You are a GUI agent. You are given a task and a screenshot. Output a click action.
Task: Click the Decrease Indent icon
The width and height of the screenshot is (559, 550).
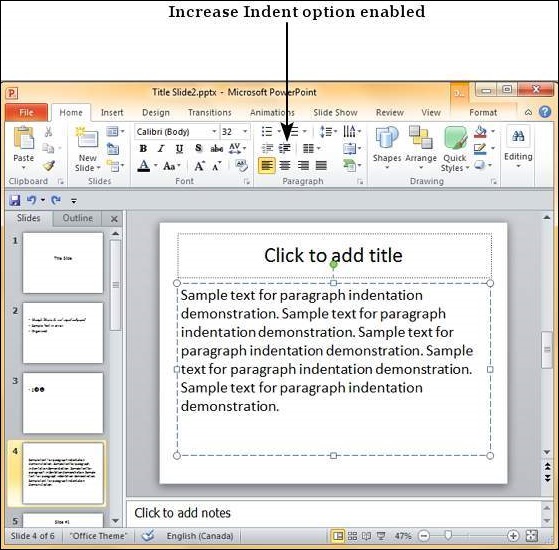click(x=267, y=148)
